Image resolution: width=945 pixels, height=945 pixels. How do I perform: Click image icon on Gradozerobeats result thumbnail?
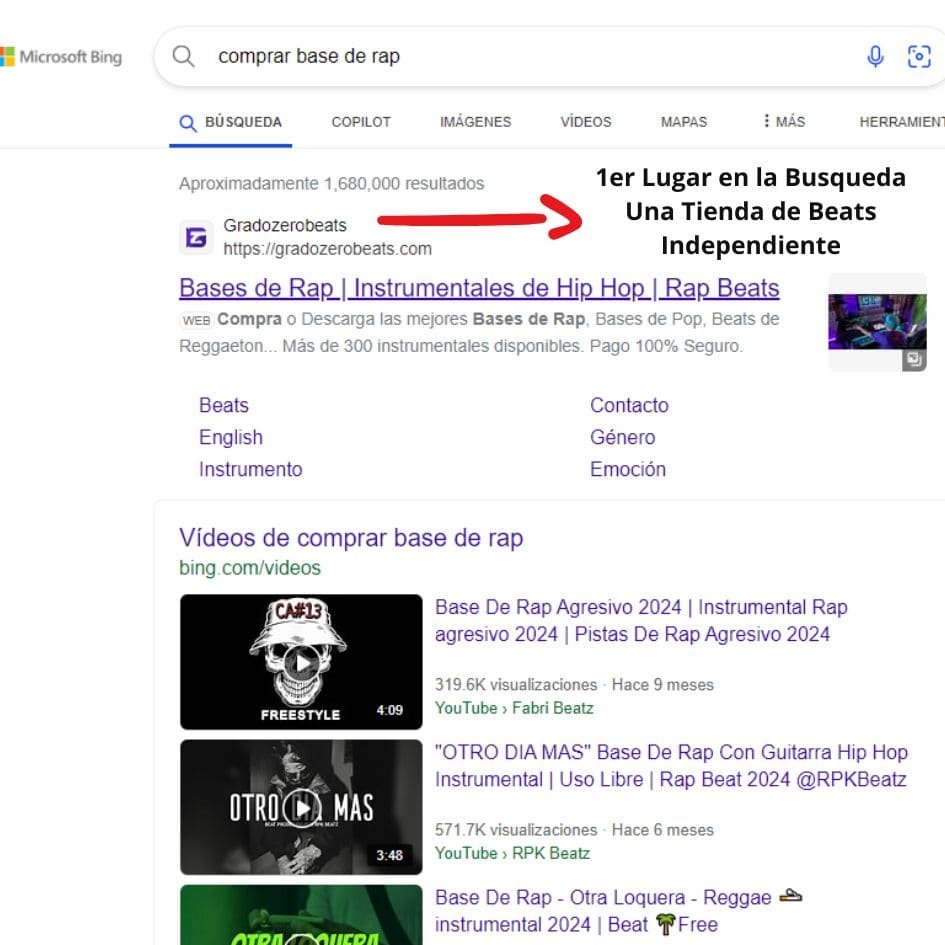[913, 360]
